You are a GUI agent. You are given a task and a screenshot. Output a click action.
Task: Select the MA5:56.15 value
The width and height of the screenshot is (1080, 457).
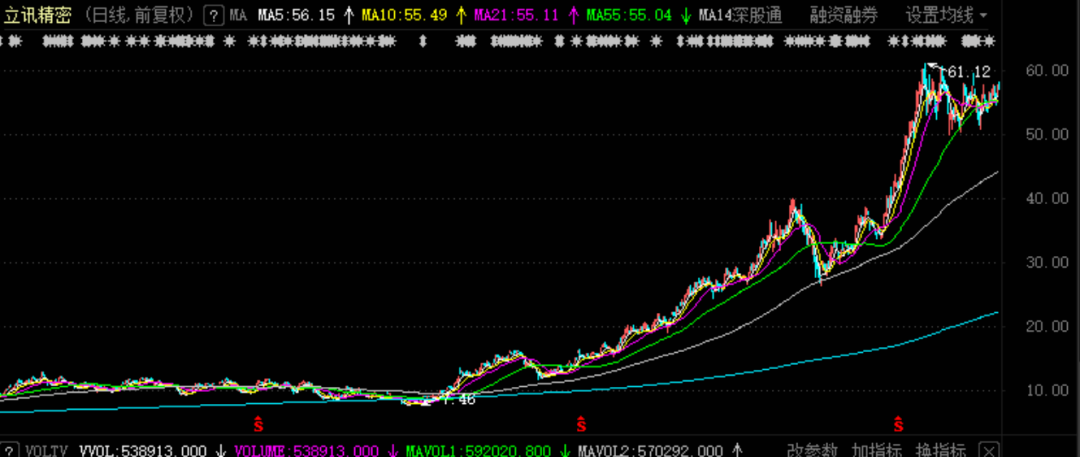pyautogui.click(x=296, y=14)
